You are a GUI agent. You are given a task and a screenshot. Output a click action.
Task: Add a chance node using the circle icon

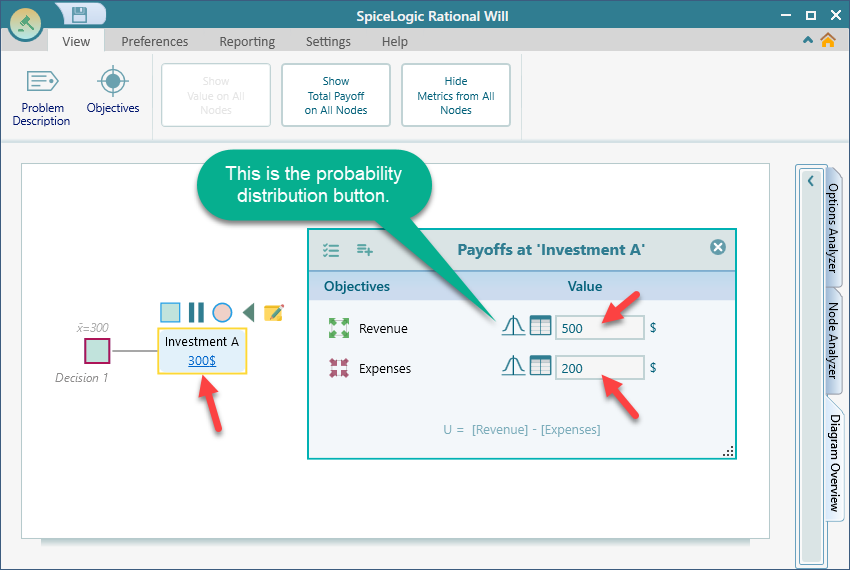click(x=222, y=313)
